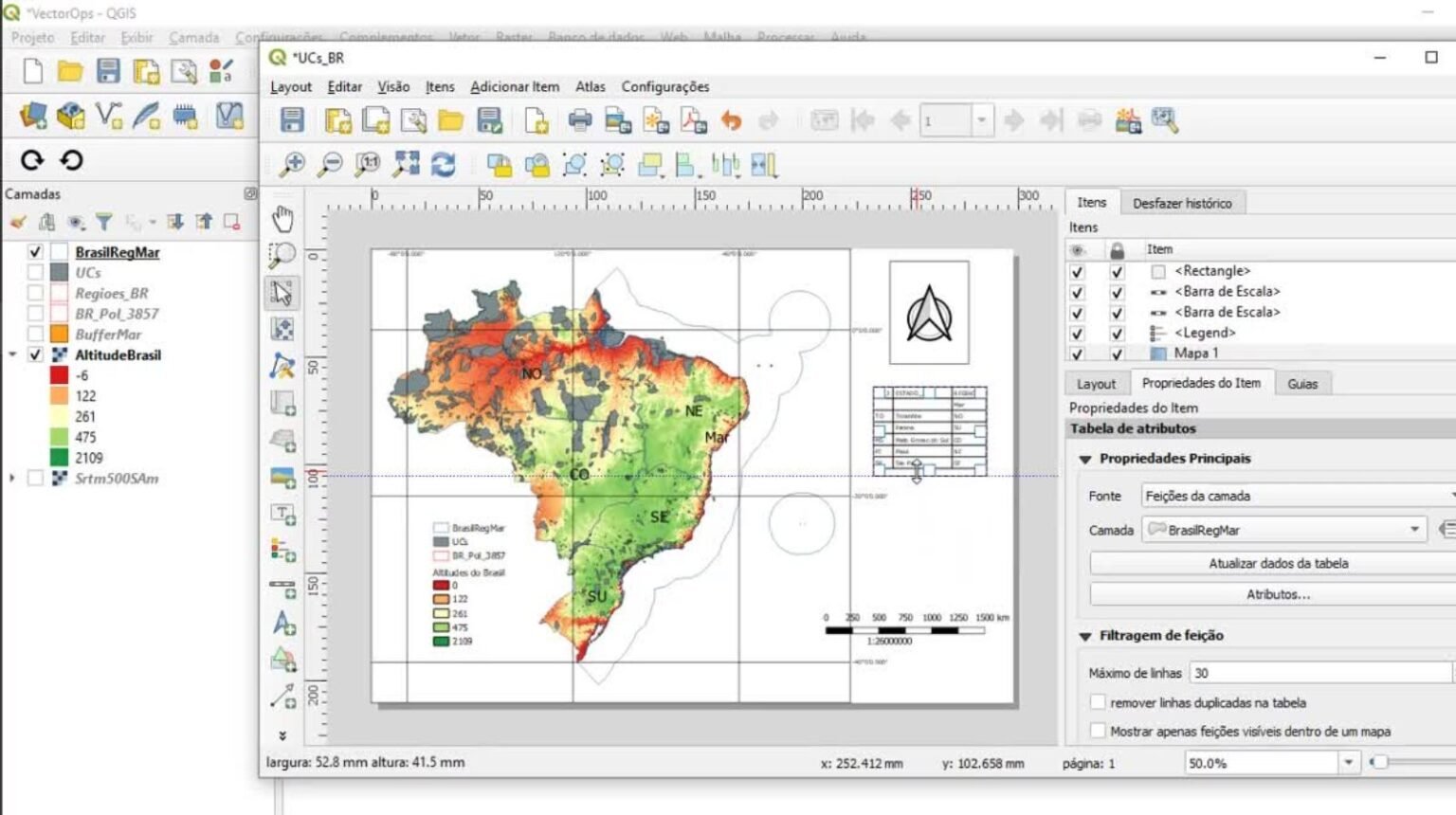Check 'remover linhas duplicadas na tabela'
Screen dimensions: 1456x815
pos(1098,702)
